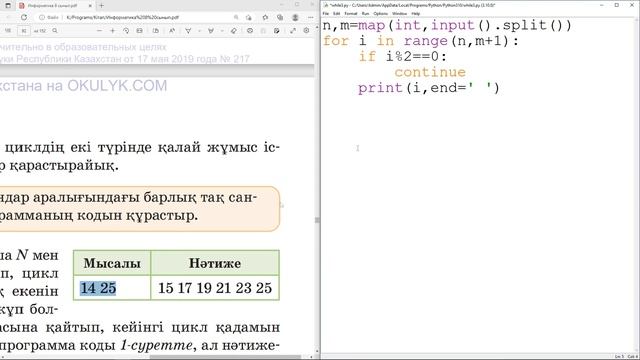The width and height of the screenshot is (640, 360).
Task: Minimize the IDLE editor window
Action: coord(602,5)
